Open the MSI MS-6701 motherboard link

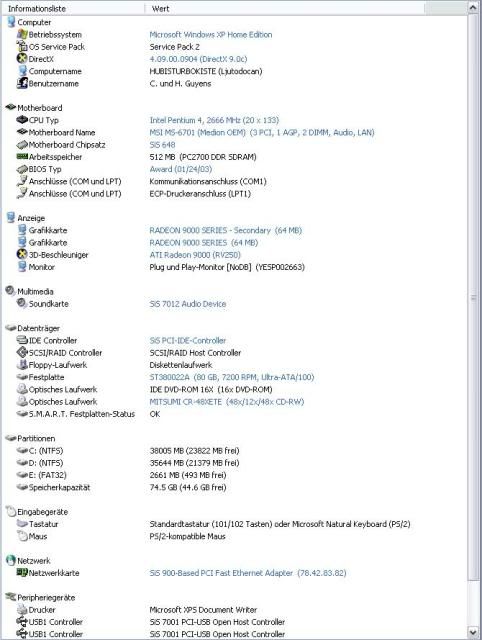coord(262,133)
